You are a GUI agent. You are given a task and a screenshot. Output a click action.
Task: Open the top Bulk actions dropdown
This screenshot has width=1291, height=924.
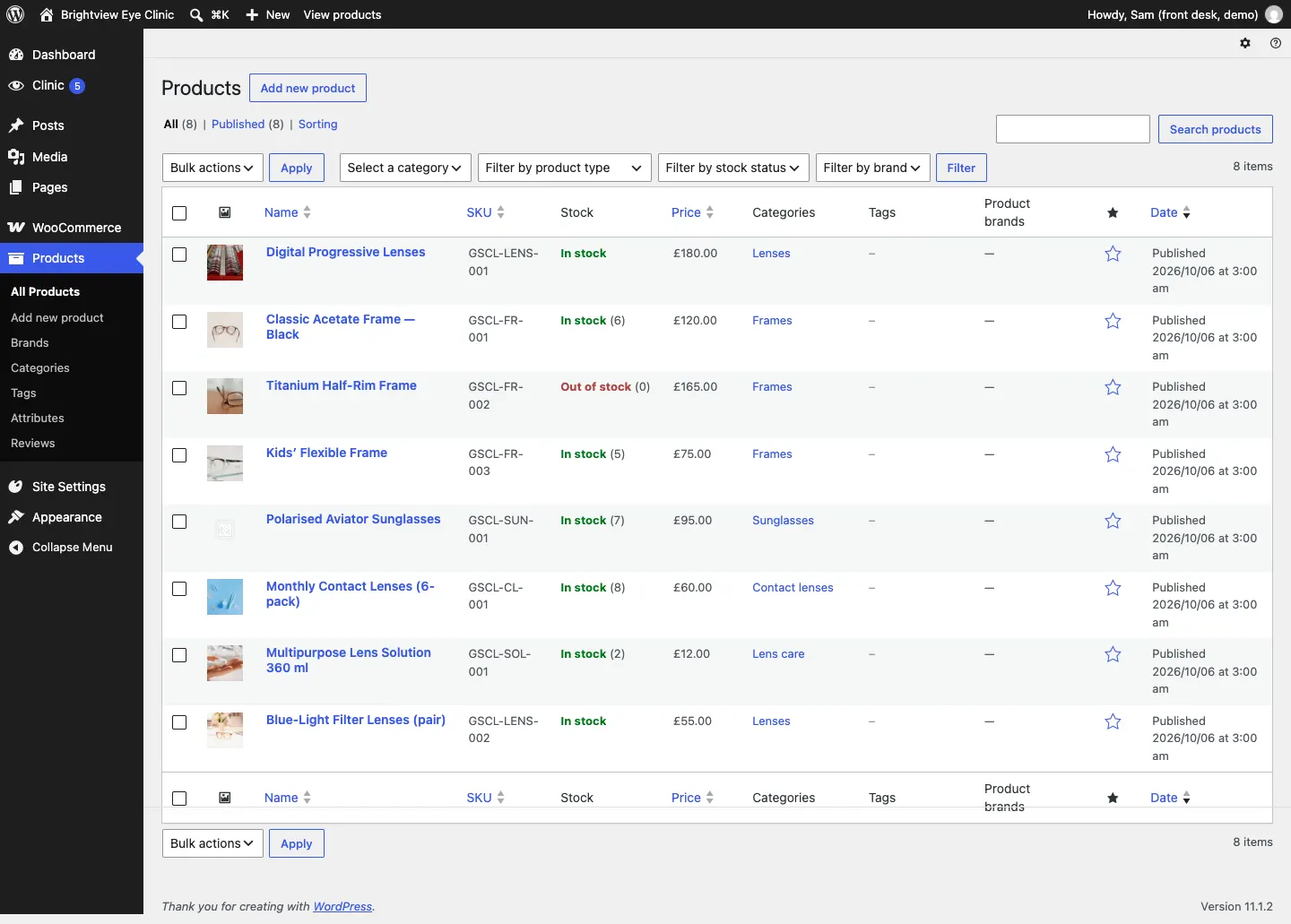(212, 168)
